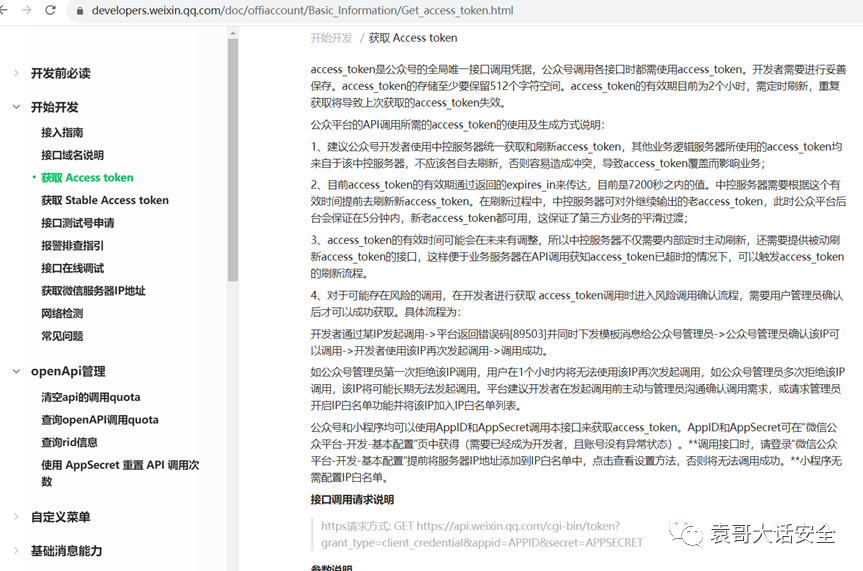Open 查询rid信息 page
Viewport: 863px width, 571px height.
[x=69, y=442]
